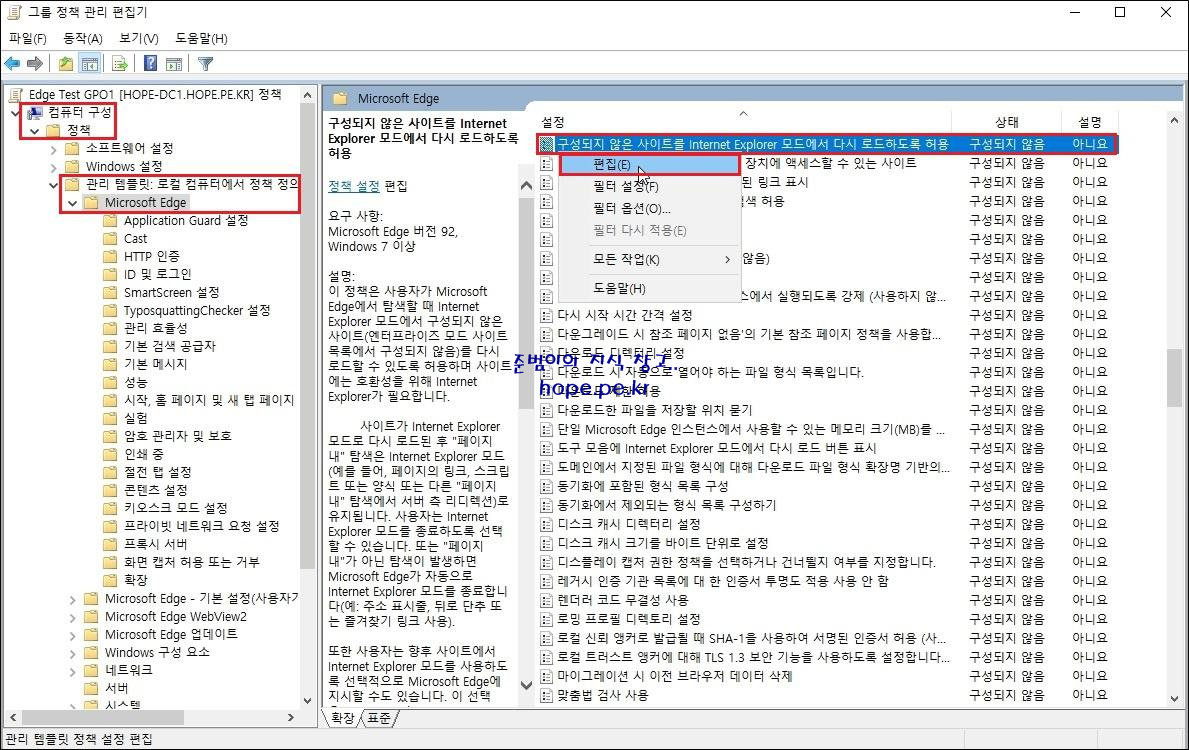Click the 키오스크 모드 설정 folder icon

111,508
